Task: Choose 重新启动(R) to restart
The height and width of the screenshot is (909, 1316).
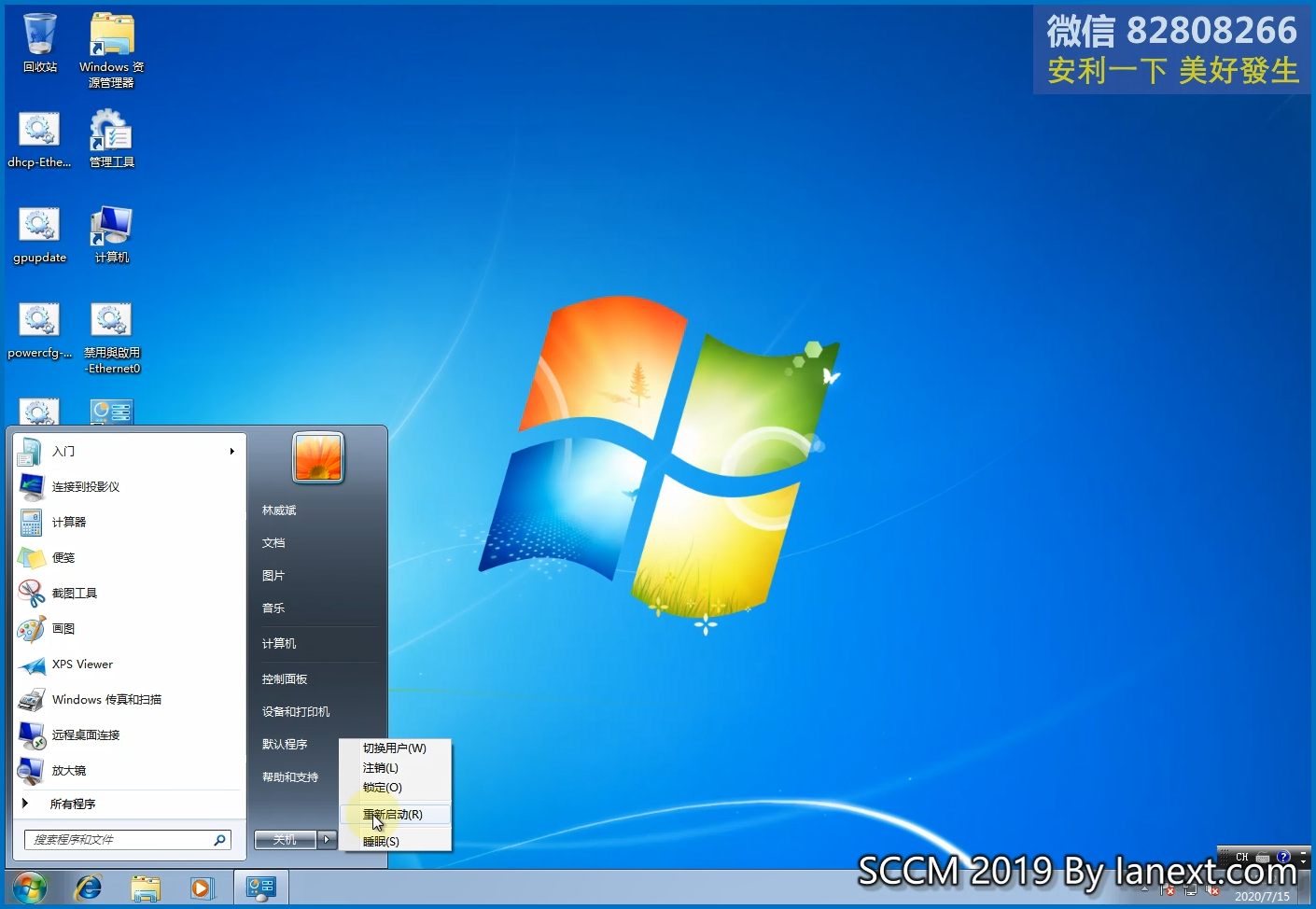Action: [395, 815]
